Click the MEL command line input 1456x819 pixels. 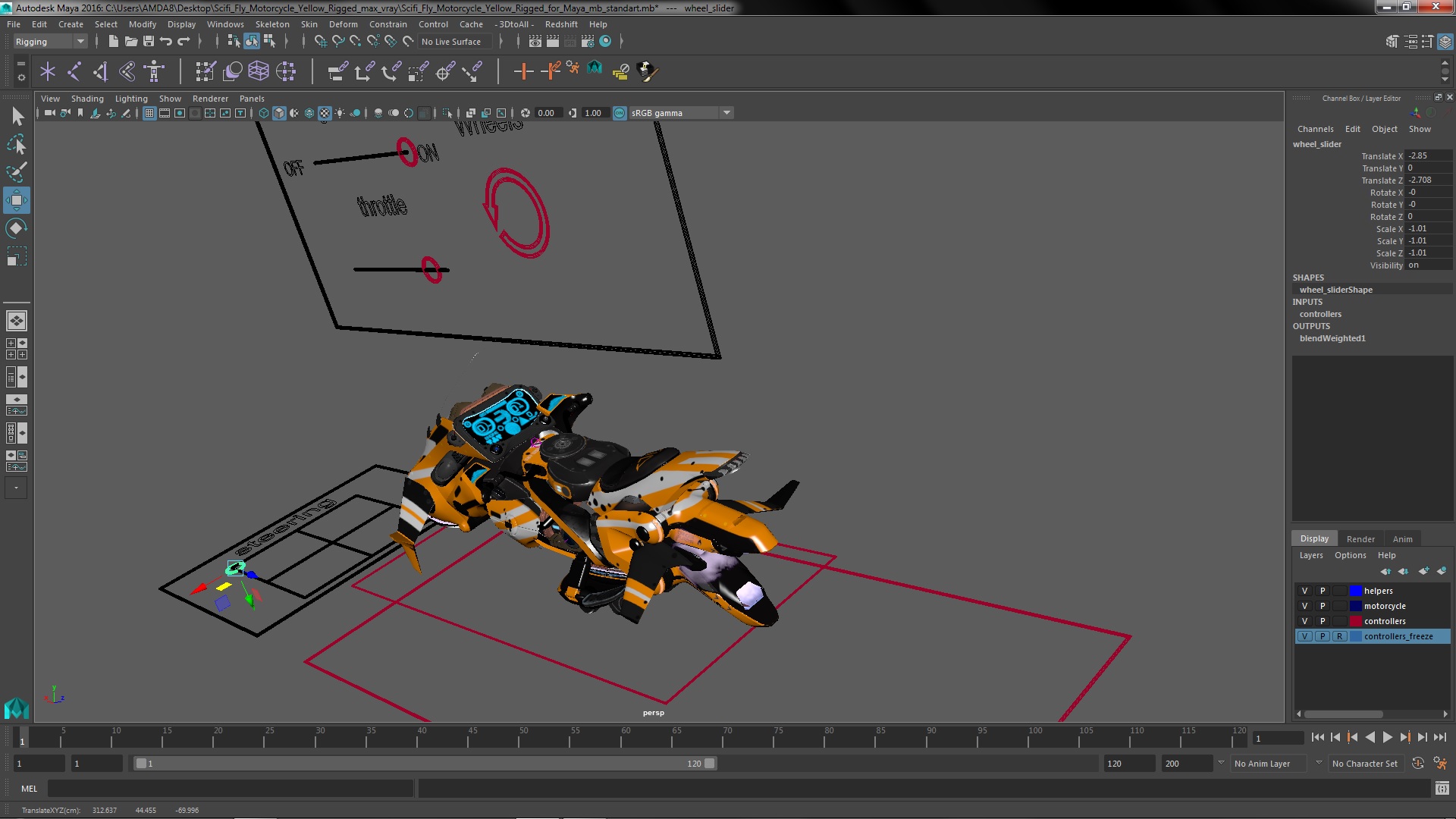tap(230, 789)
